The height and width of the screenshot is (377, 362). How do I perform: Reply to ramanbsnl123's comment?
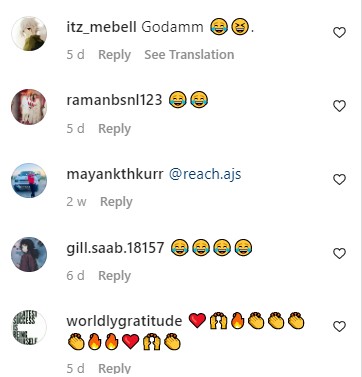tap(114, 129)
